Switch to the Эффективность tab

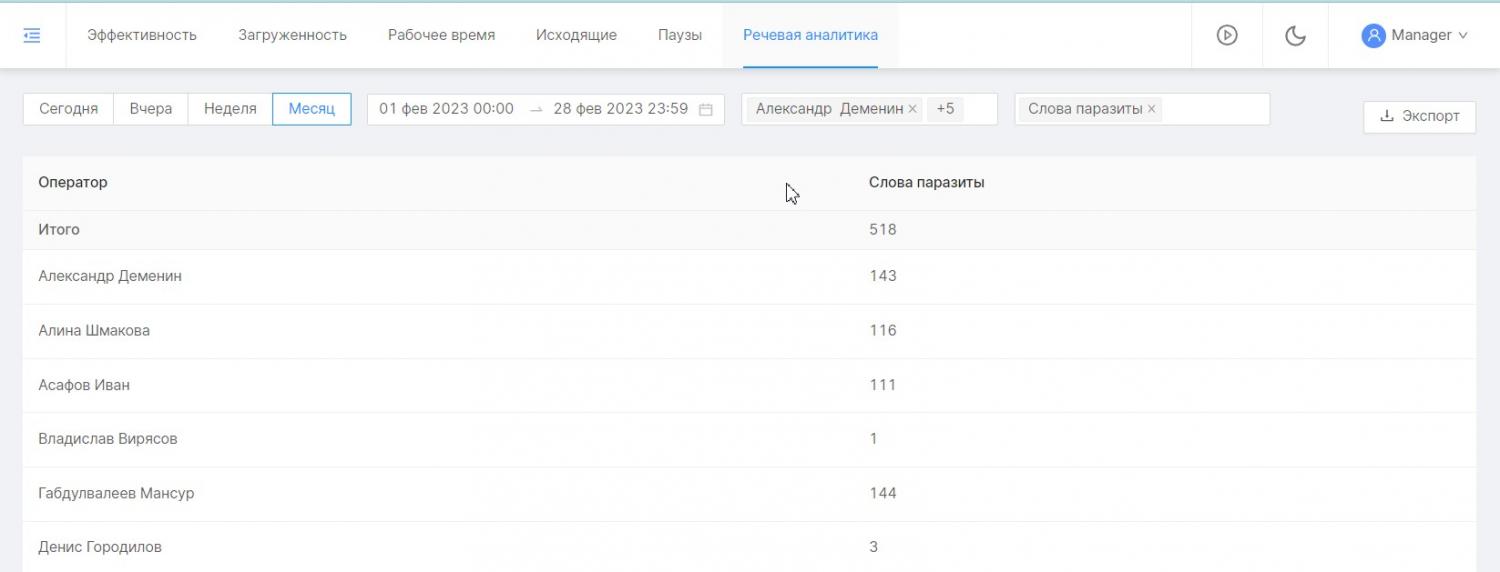[x=142, y=35]
